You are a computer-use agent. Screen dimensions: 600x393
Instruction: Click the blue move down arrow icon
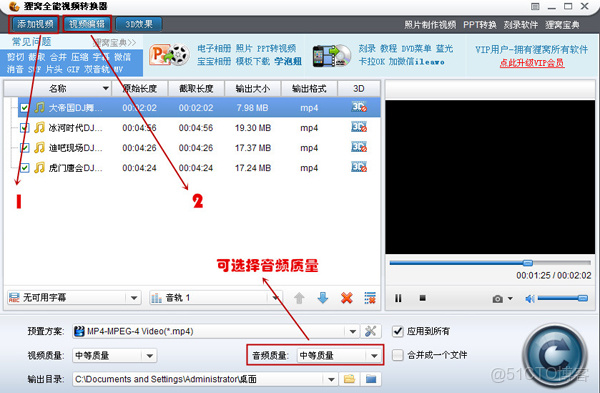(x=323, y=298)
